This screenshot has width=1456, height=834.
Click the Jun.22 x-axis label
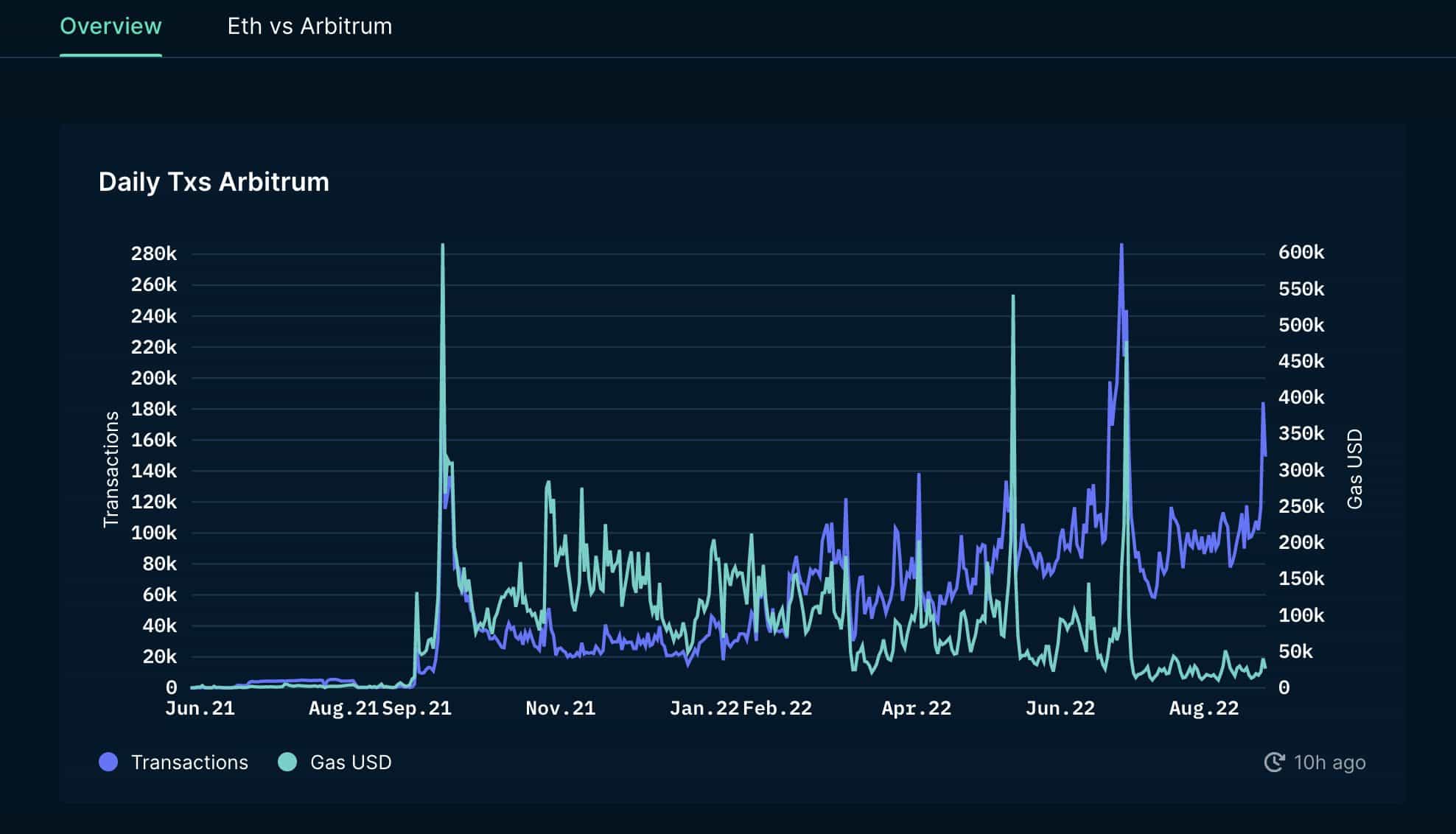[1060, 708]
